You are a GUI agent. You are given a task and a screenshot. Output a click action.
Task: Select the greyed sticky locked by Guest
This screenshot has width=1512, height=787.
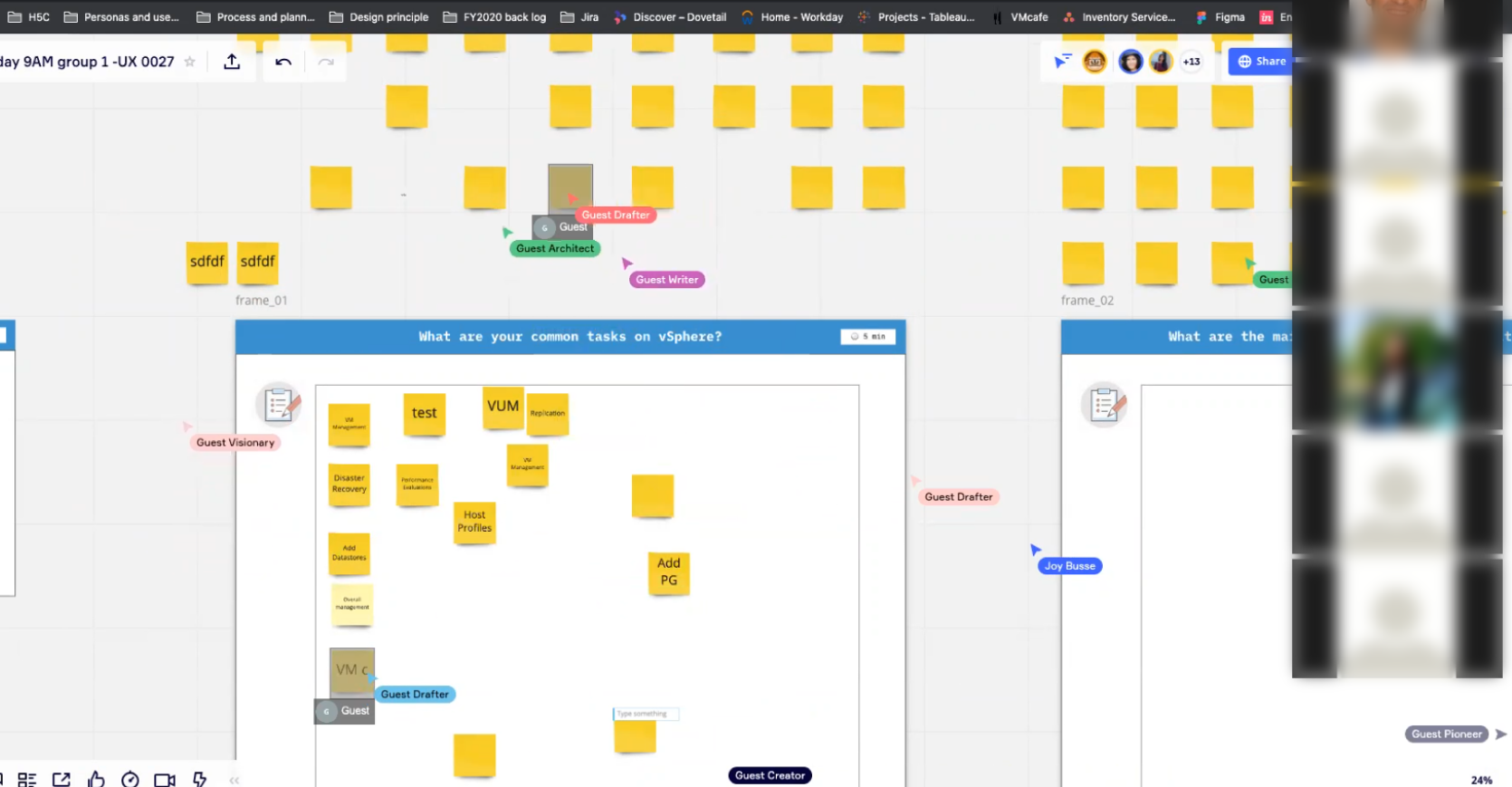570,187
